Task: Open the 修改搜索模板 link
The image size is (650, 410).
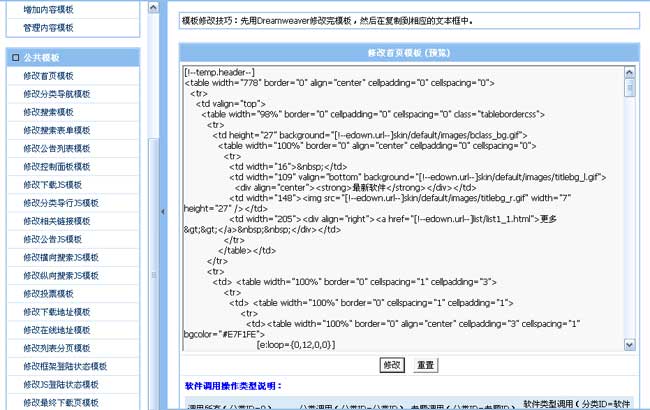Action: (x=48, y=112)
